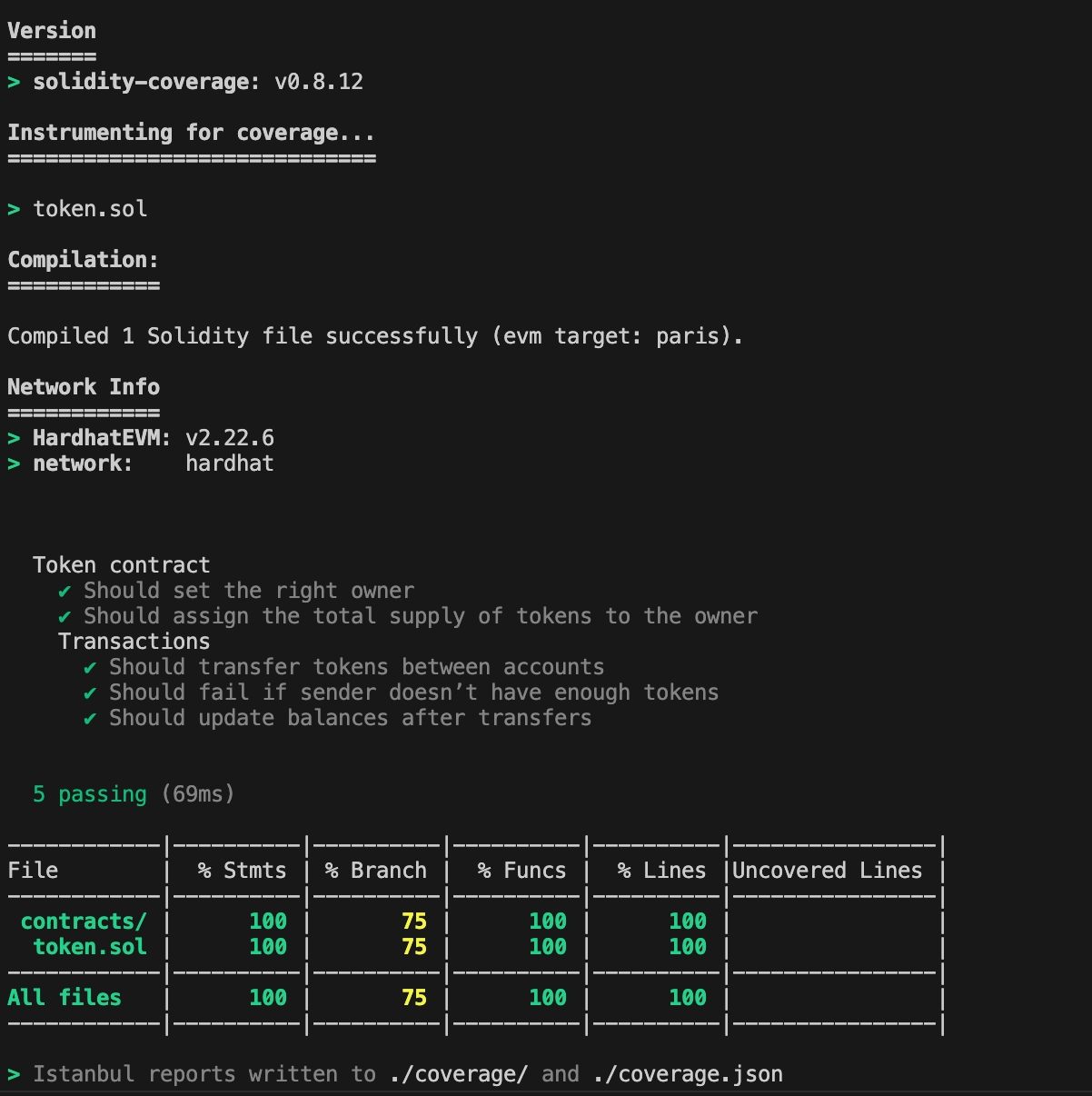Click checkmark beside 'Should assign the total supply'

[65, 617]
